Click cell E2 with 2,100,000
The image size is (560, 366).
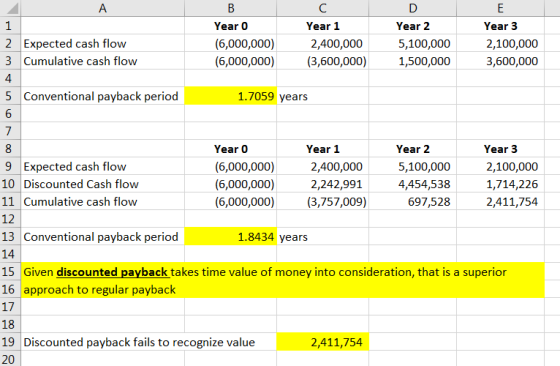point(500,44)
